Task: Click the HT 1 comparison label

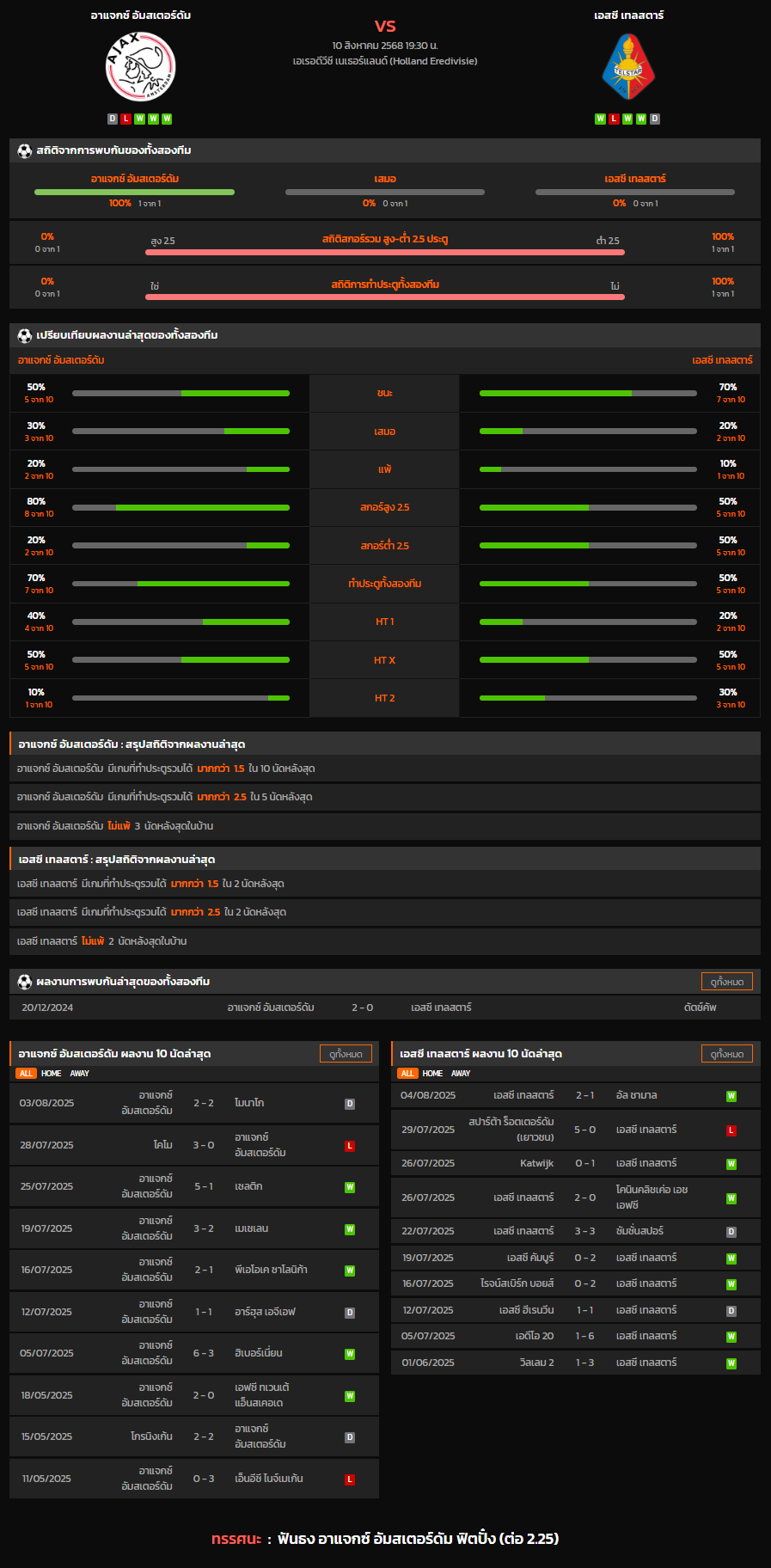Action: click(384, 622)
